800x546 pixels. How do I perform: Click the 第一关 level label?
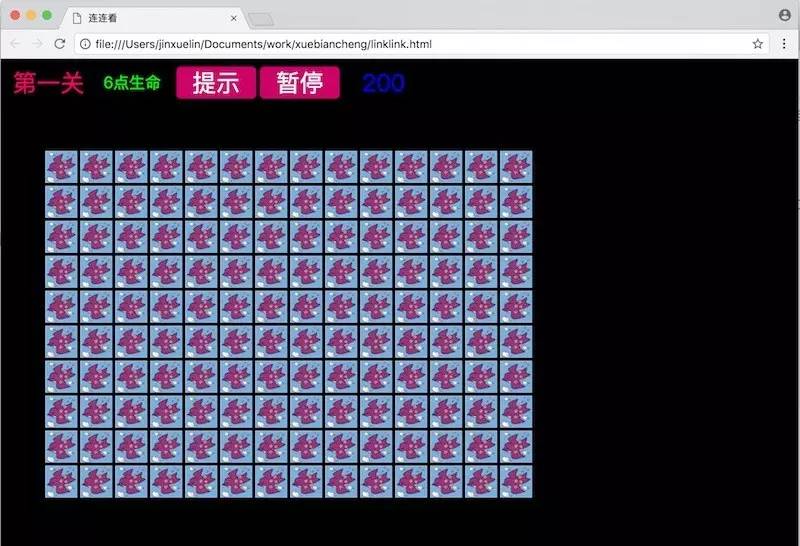48,83
